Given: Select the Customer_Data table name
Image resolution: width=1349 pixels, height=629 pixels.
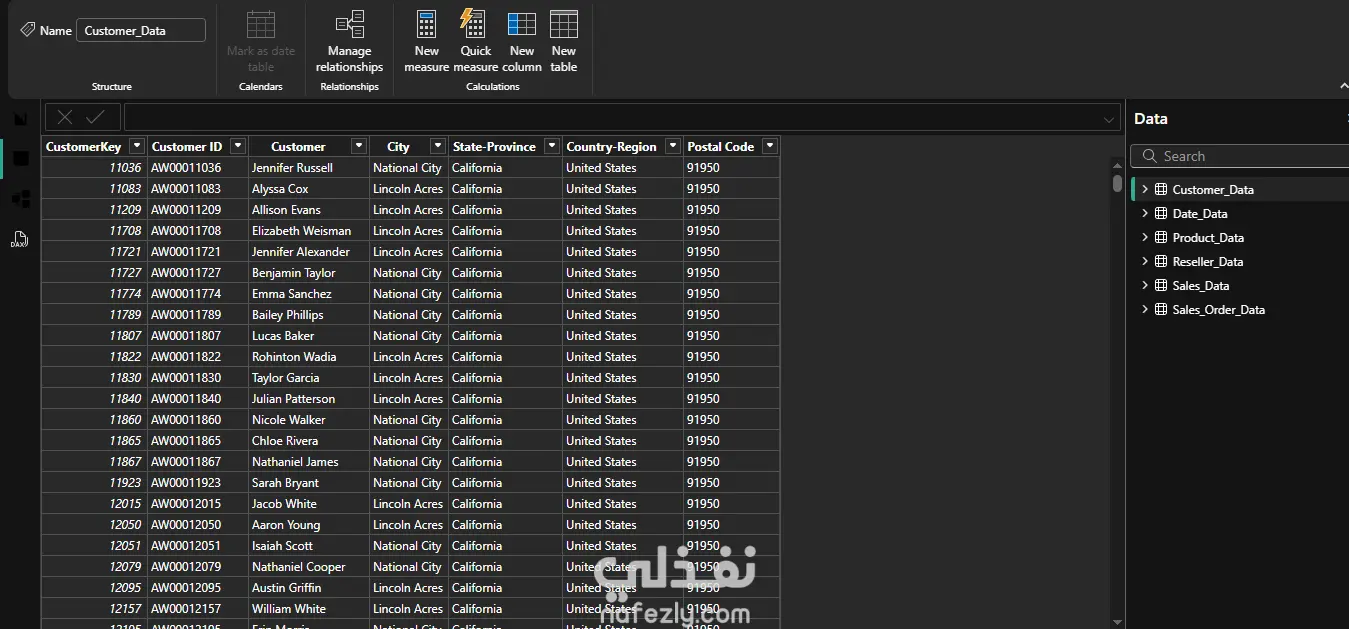Looking at the screenshot, I should 1213,189.
